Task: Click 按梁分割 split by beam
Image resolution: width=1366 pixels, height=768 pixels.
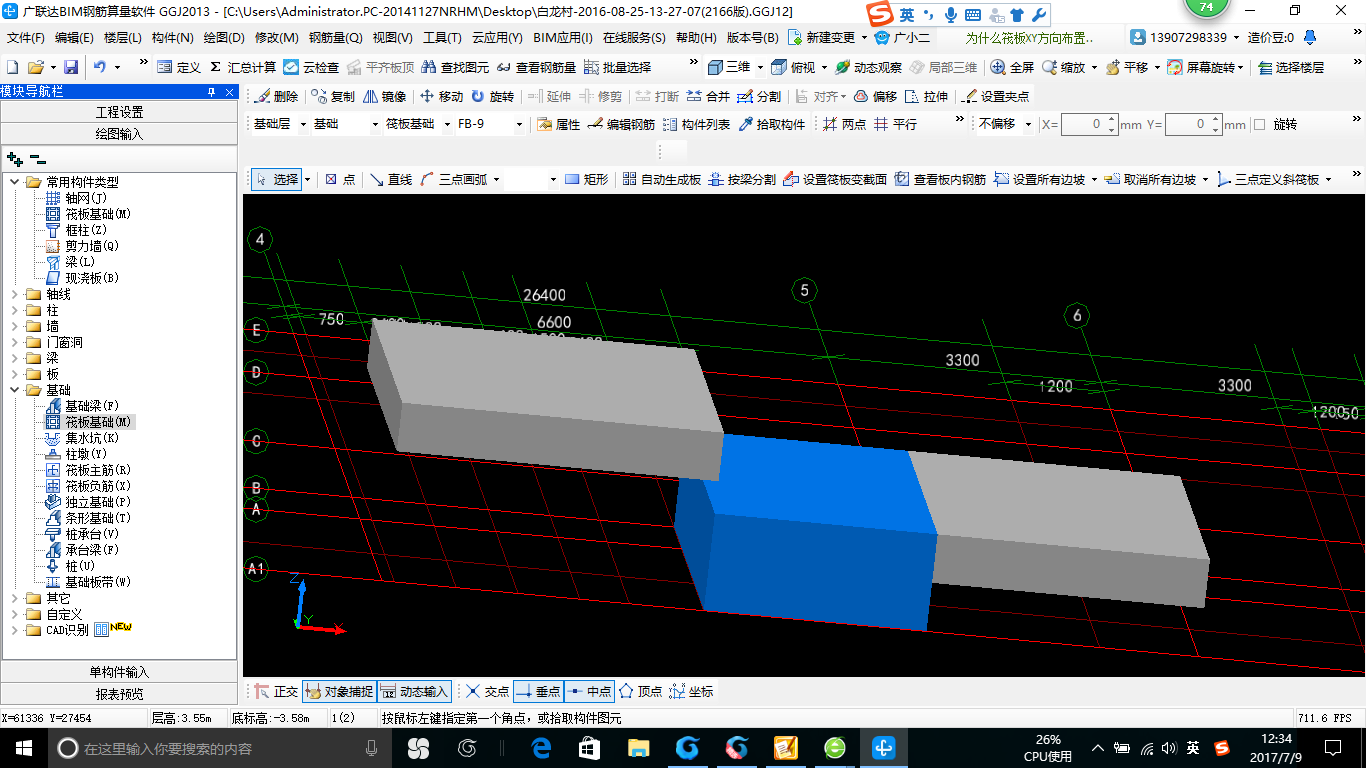Action: (x=741, y=180)
